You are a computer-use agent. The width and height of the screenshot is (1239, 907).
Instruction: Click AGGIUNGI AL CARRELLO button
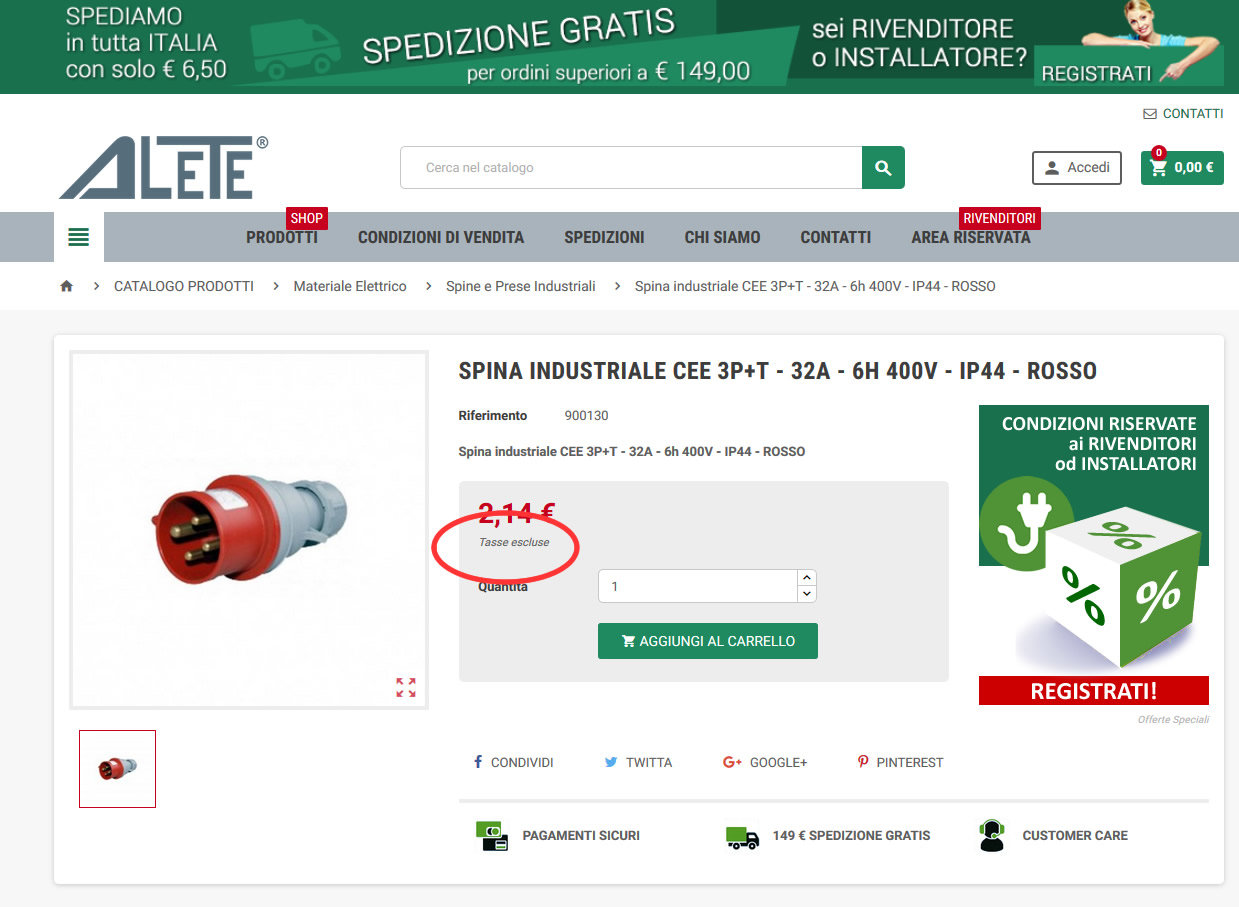tap(708, 641)
